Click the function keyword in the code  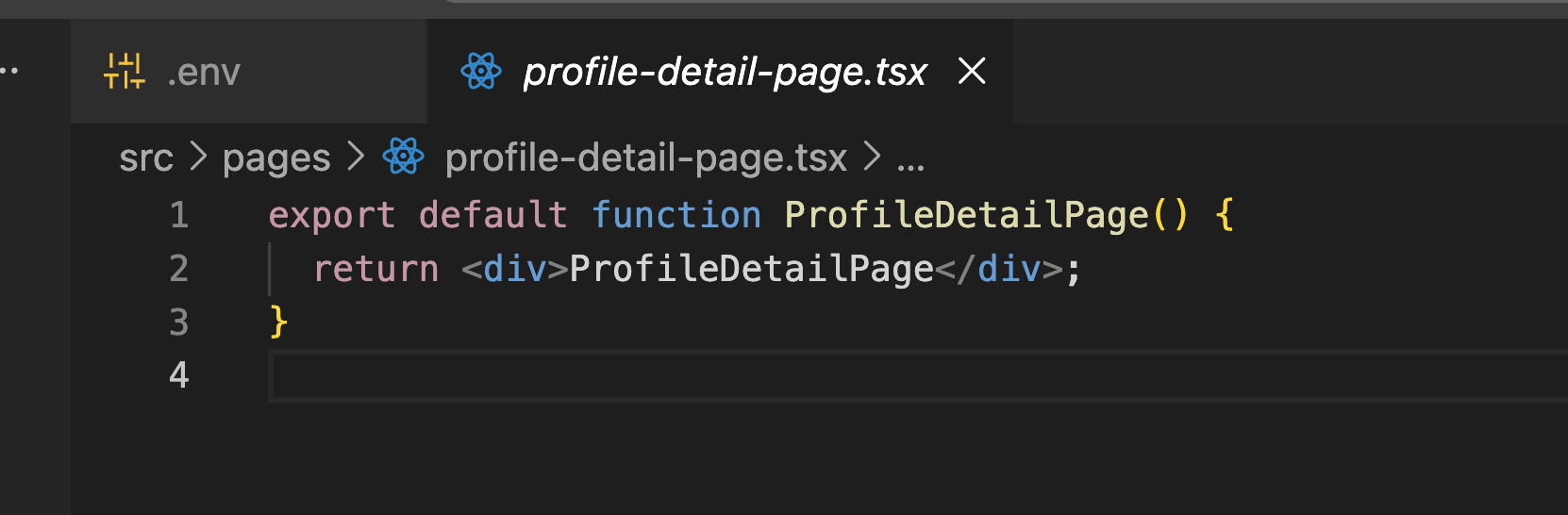(x=676, y=215)
